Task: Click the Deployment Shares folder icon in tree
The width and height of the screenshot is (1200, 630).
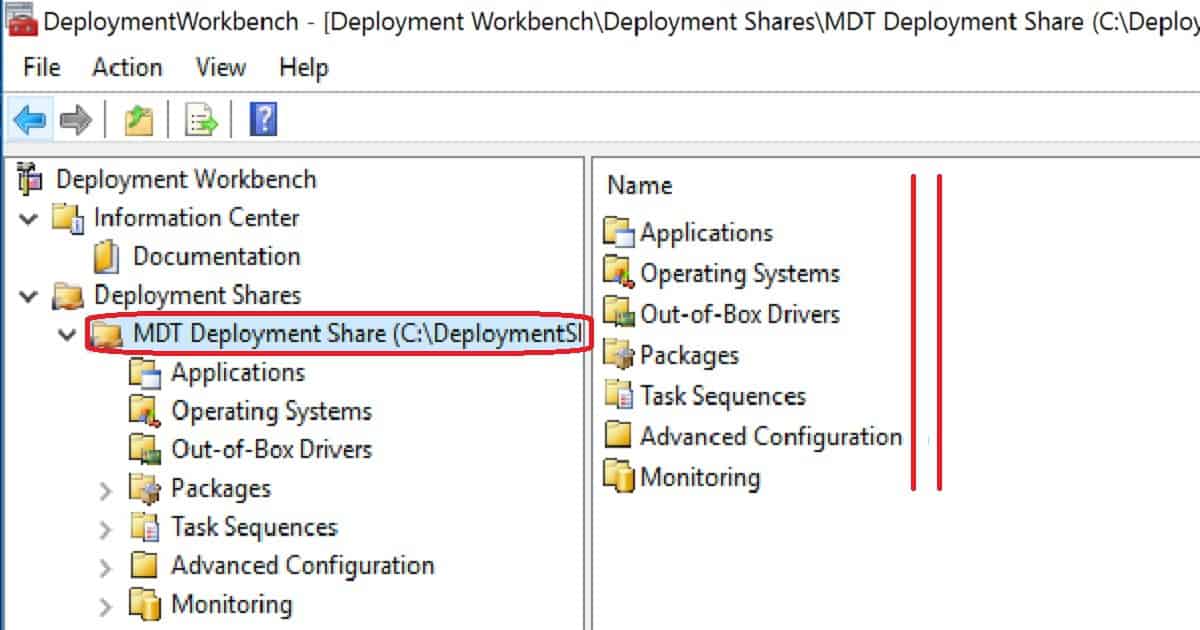Action: [68, 296]
